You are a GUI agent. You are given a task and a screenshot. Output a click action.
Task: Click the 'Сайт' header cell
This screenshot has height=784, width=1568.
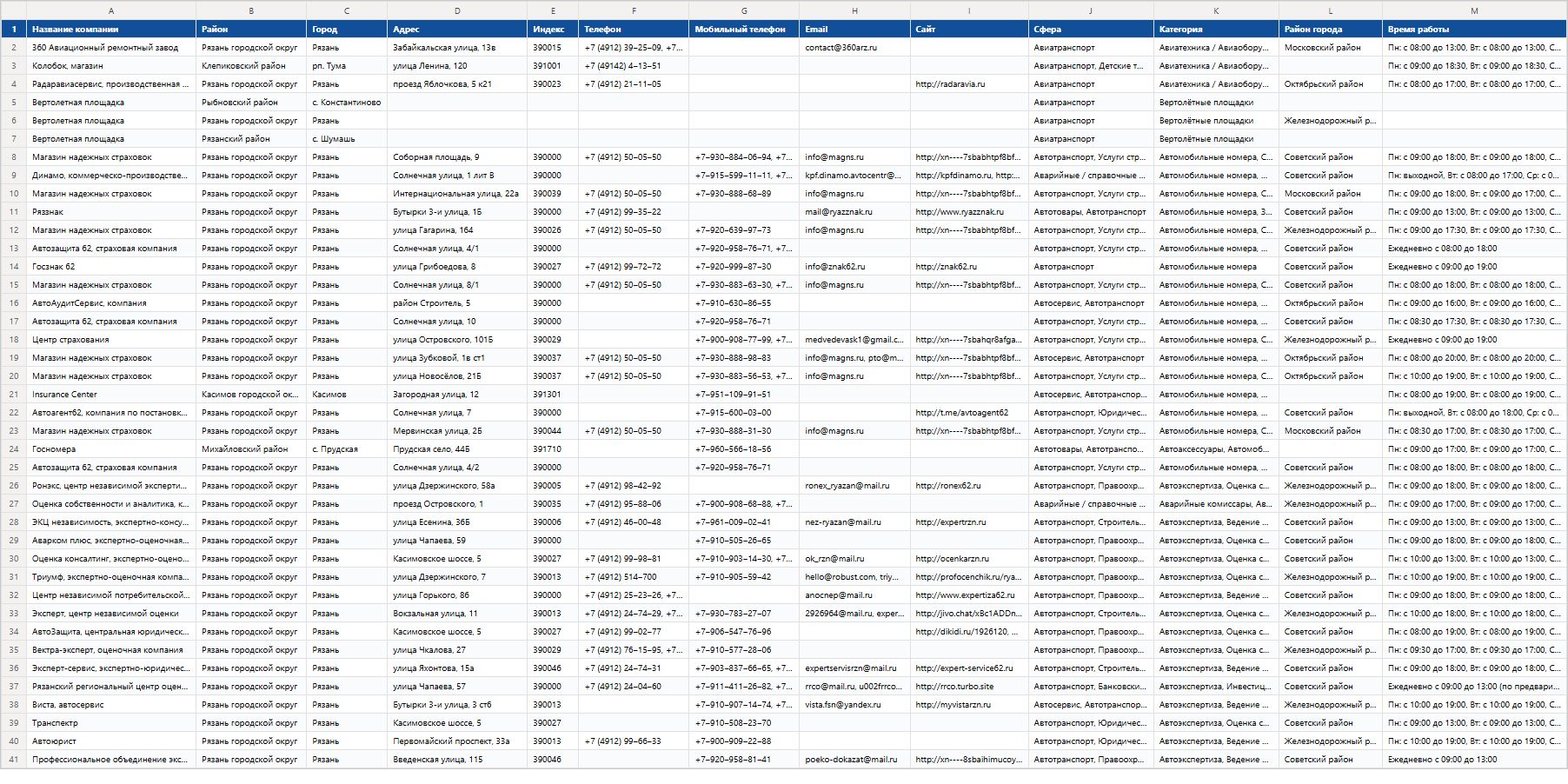(969, 30)
